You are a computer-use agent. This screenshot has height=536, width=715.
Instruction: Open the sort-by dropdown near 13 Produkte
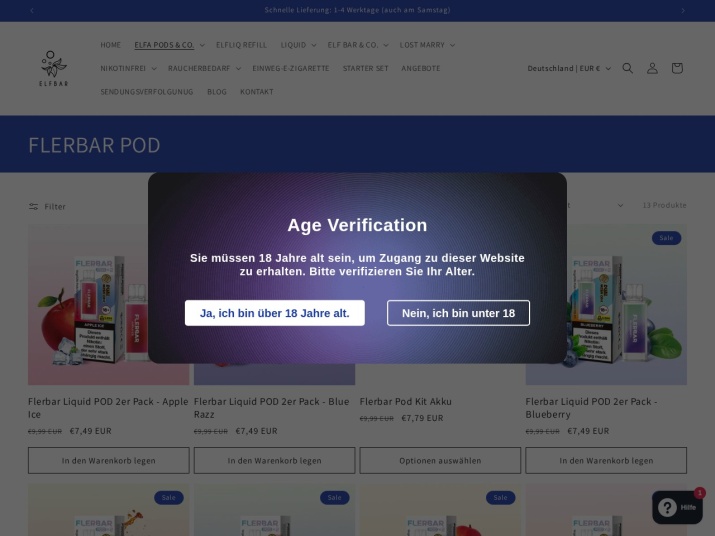point(593,205)
